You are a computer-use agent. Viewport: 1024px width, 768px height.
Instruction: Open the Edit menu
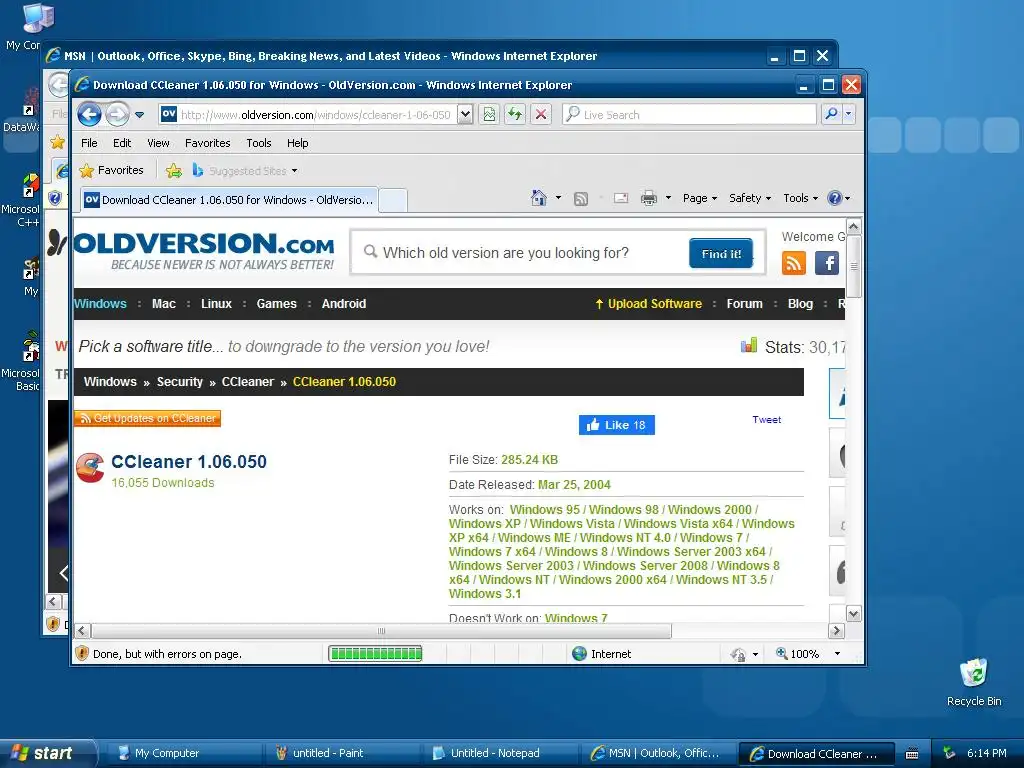coord(122,143)
